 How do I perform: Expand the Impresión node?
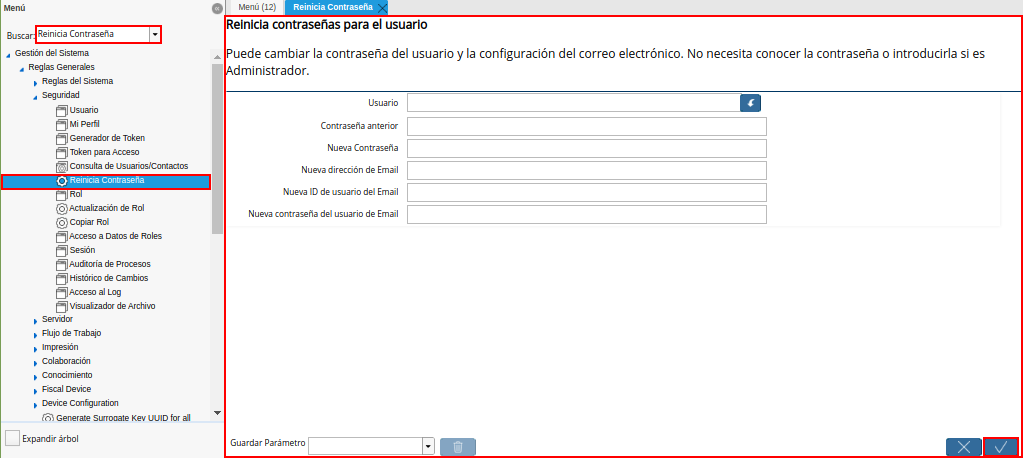[x=35, y=348]
